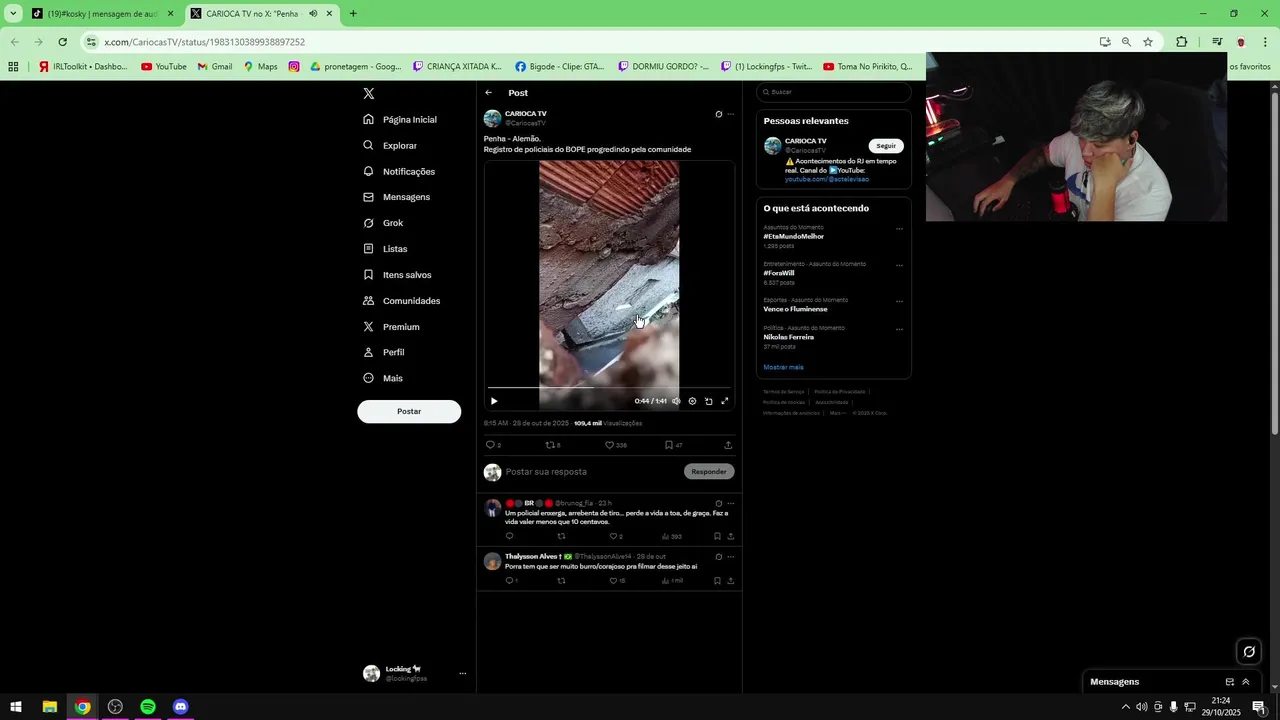Open Listas in the sidebar

[385, 249]
